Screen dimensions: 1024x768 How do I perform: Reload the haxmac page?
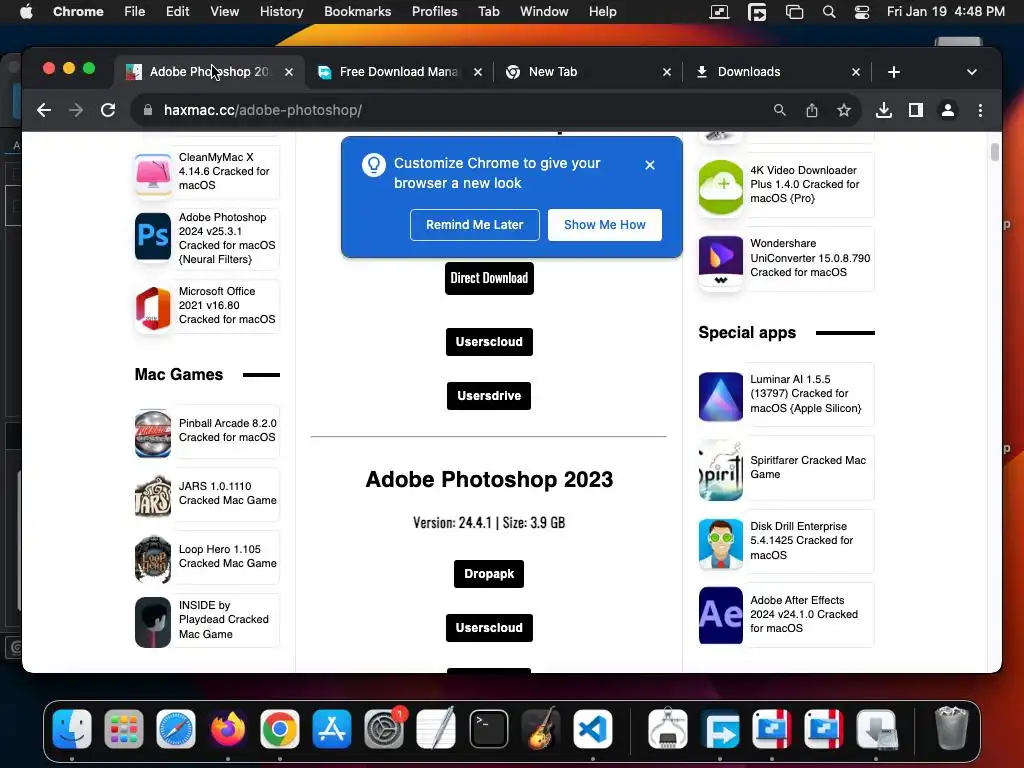(108, 110)
